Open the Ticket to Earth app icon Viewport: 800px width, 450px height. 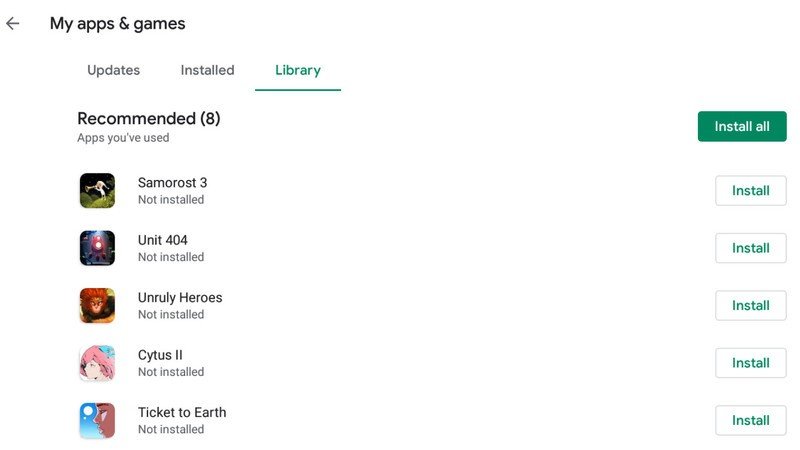pyautogui.click(x=97, y=421)
